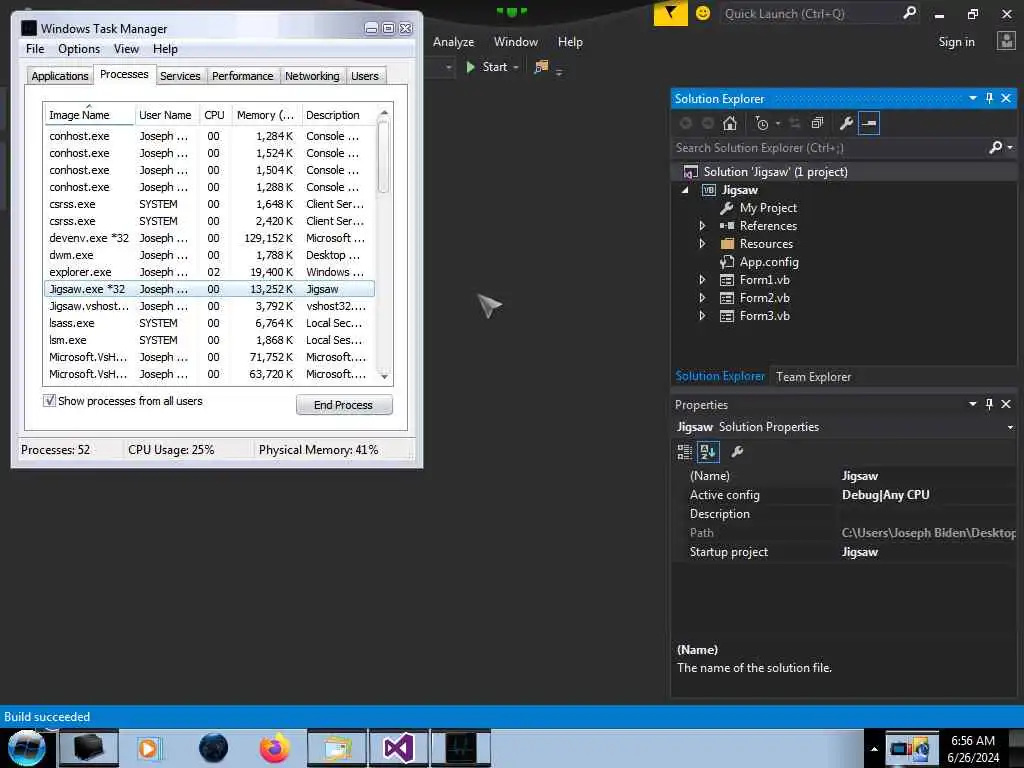The image size is (1024, 768).
Task: Click Search Solution Explorer field
Action: (829, 148)
